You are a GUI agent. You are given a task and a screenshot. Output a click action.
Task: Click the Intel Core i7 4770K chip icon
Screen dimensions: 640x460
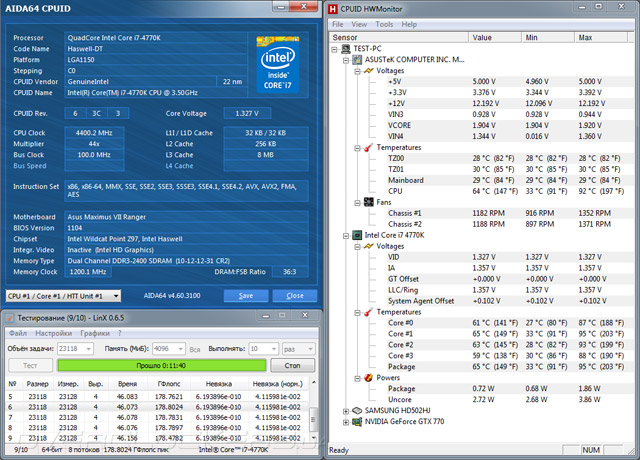pyautogui.click(x=358, y=236)
